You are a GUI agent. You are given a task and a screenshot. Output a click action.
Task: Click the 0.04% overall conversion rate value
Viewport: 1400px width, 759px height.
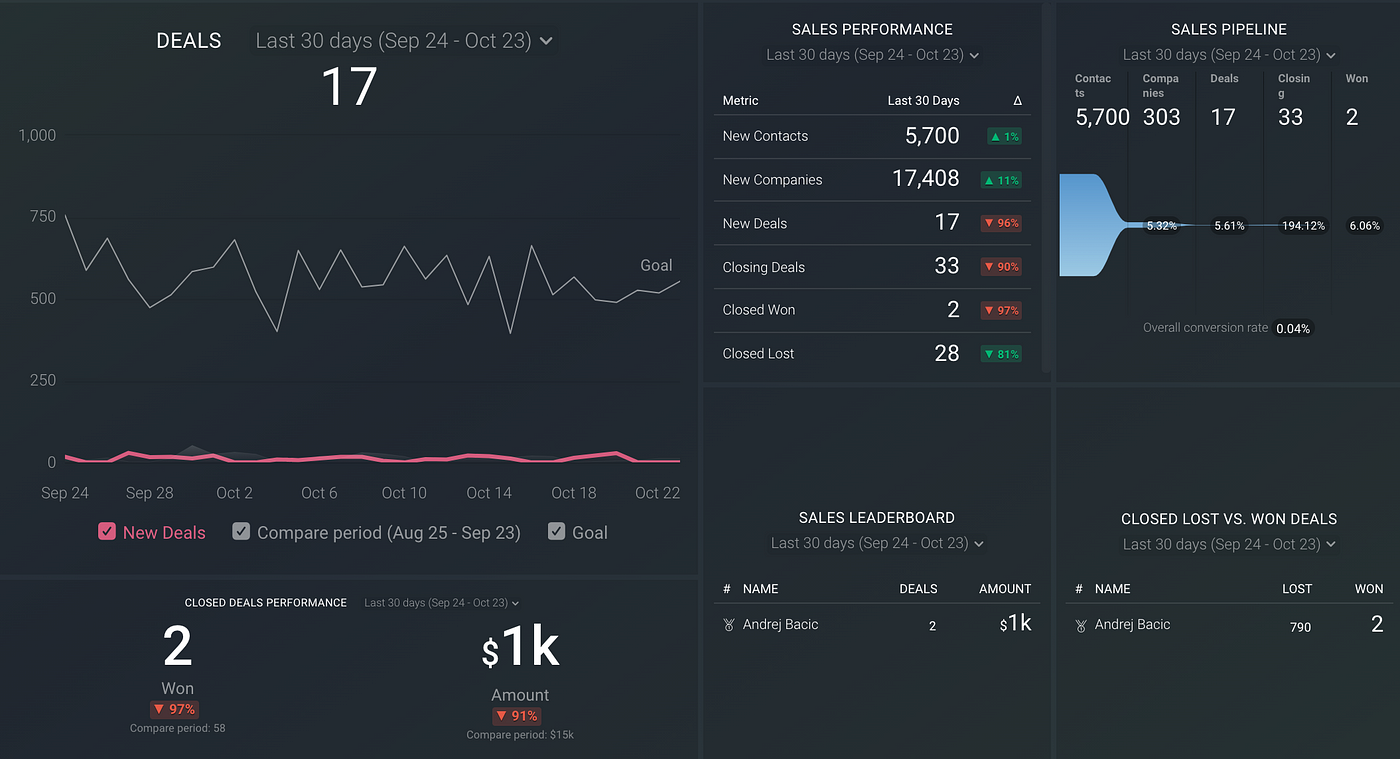coord(1293,328)
